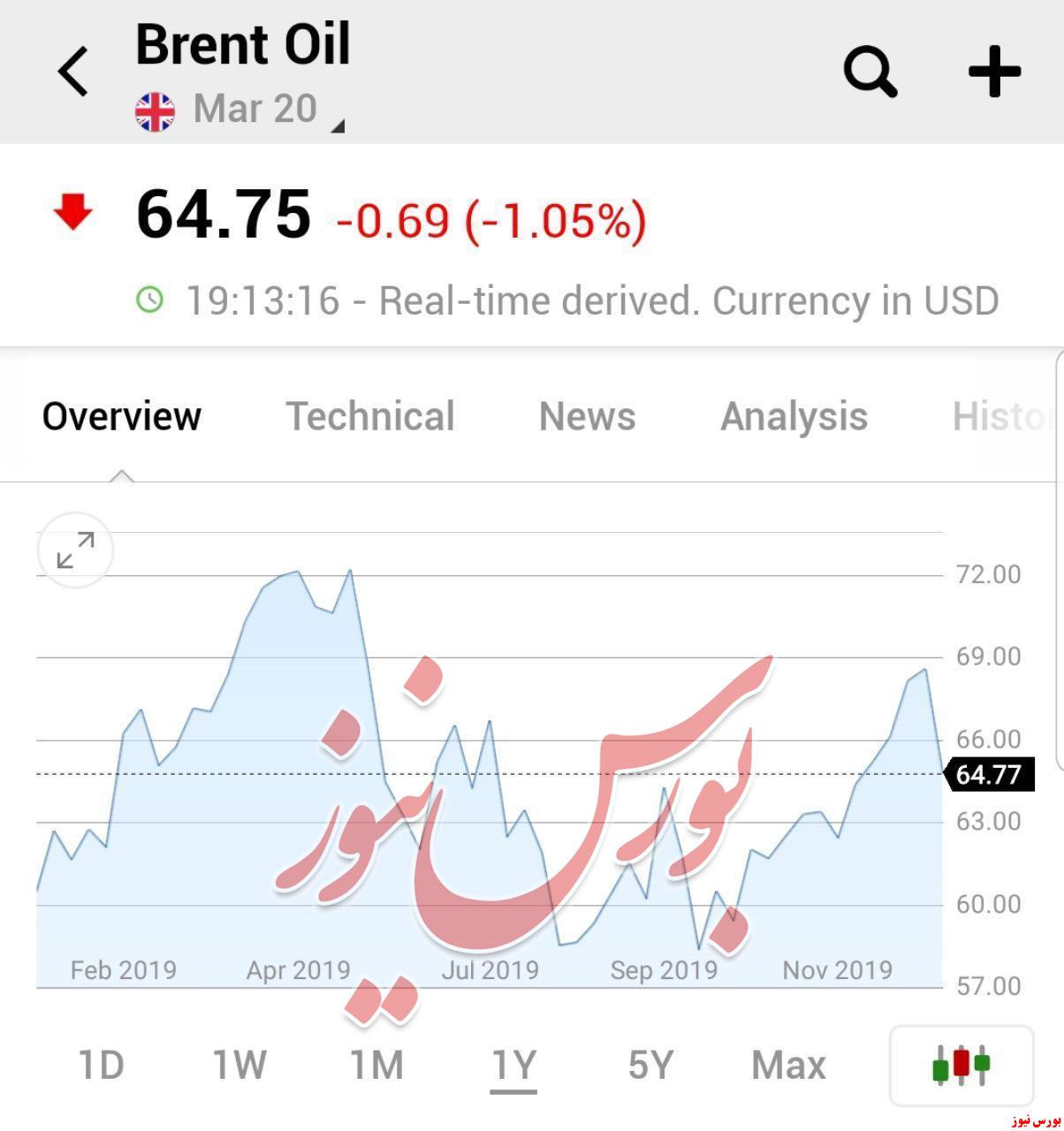
Task: Tap the red down arrow indicator
Action: [73, 213]
